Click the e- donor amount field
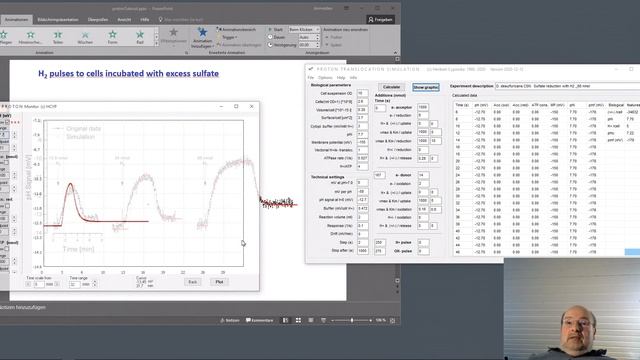This screenshot has width=640, height=360. pyautogui.click(x=423, y=175)
